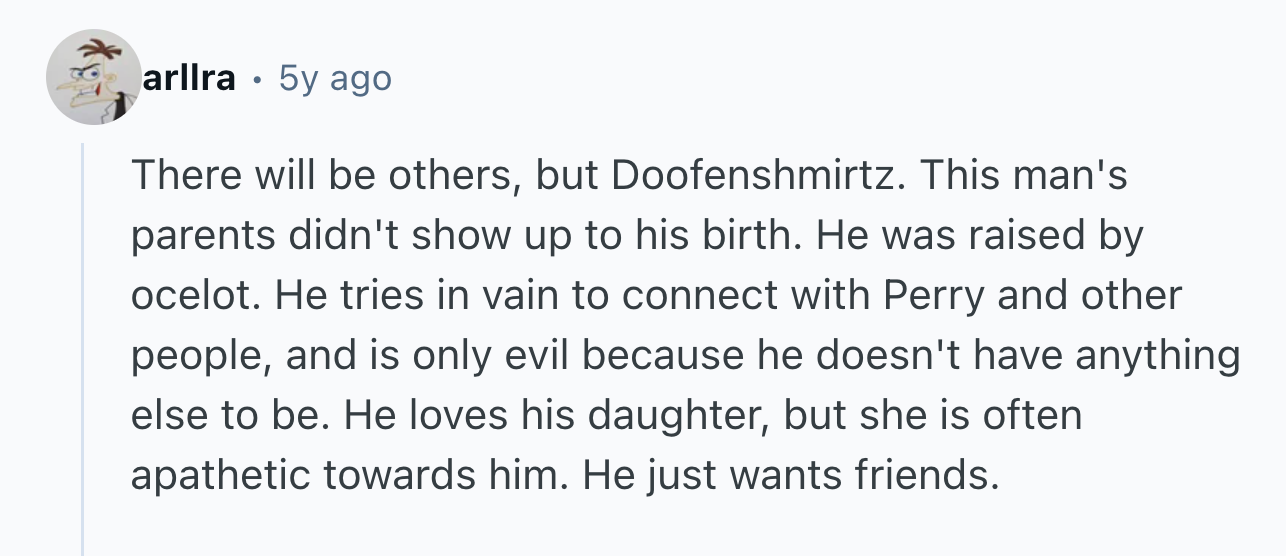
Task: Click the "5y ago" timestamp
Action: point(335,78)
